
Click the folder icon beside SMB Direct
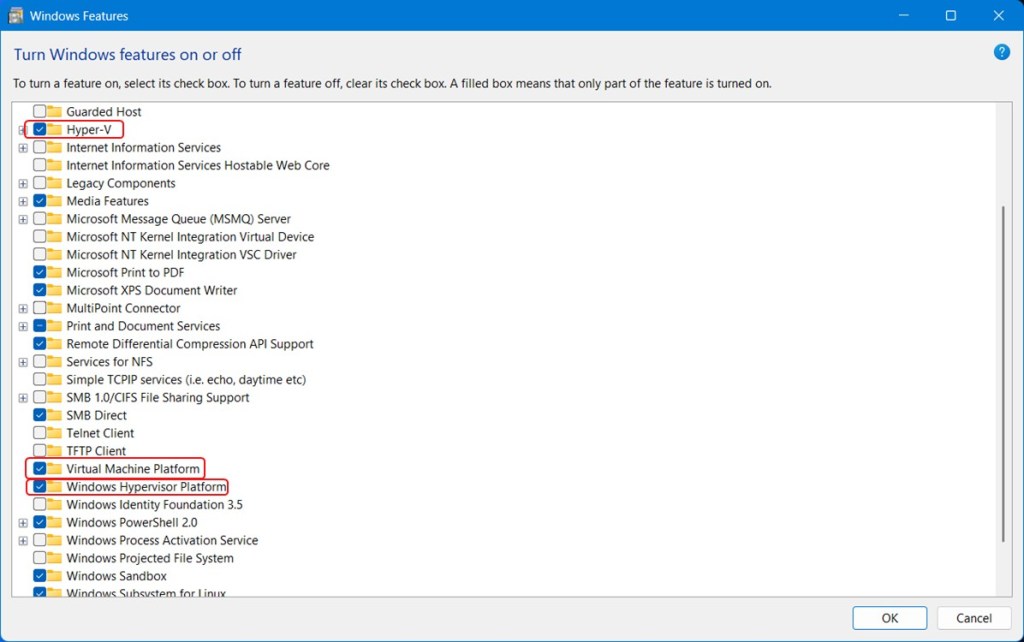point(54,415)
